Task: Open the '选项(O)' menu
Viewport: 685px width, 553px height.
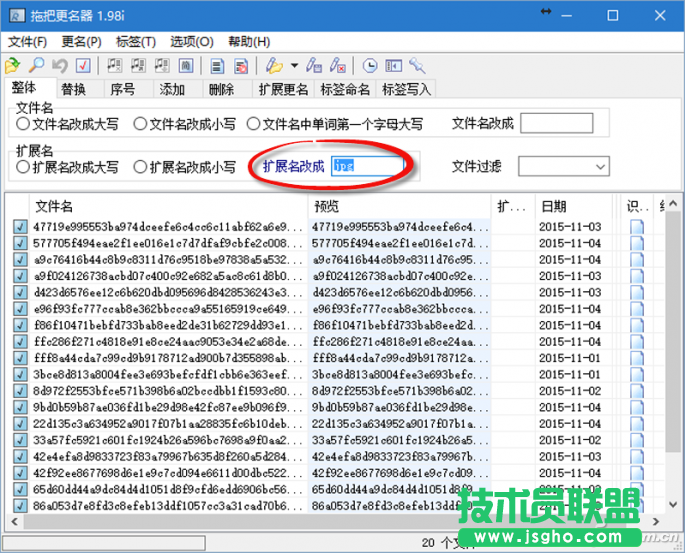Action: coord(191,42)
